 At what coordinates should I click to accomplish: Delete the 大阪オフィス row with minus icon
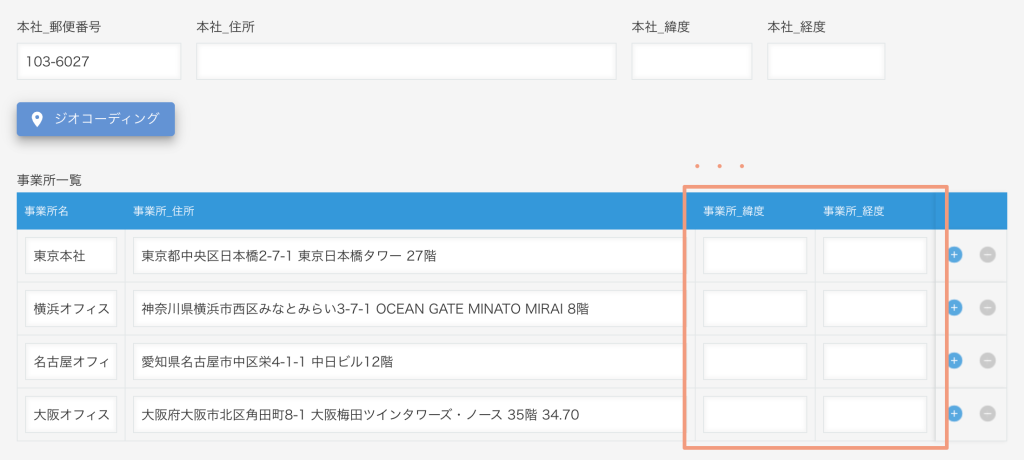point(987,414)
